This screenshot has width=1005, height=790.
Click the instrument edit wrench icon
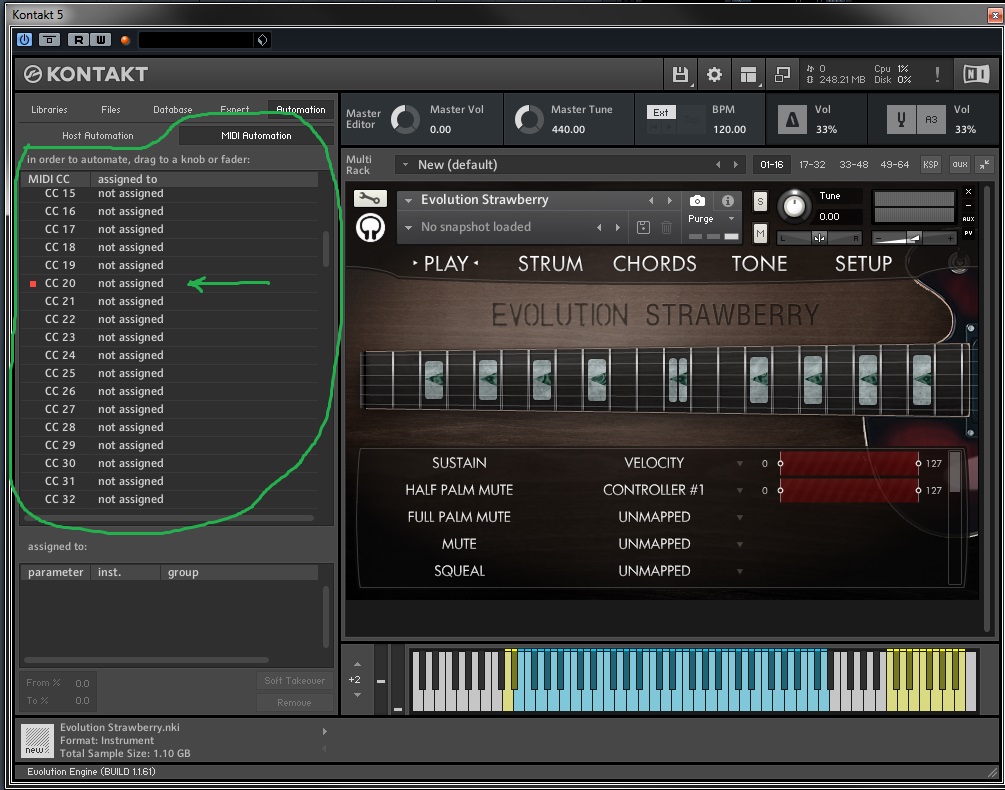[370, 199]
